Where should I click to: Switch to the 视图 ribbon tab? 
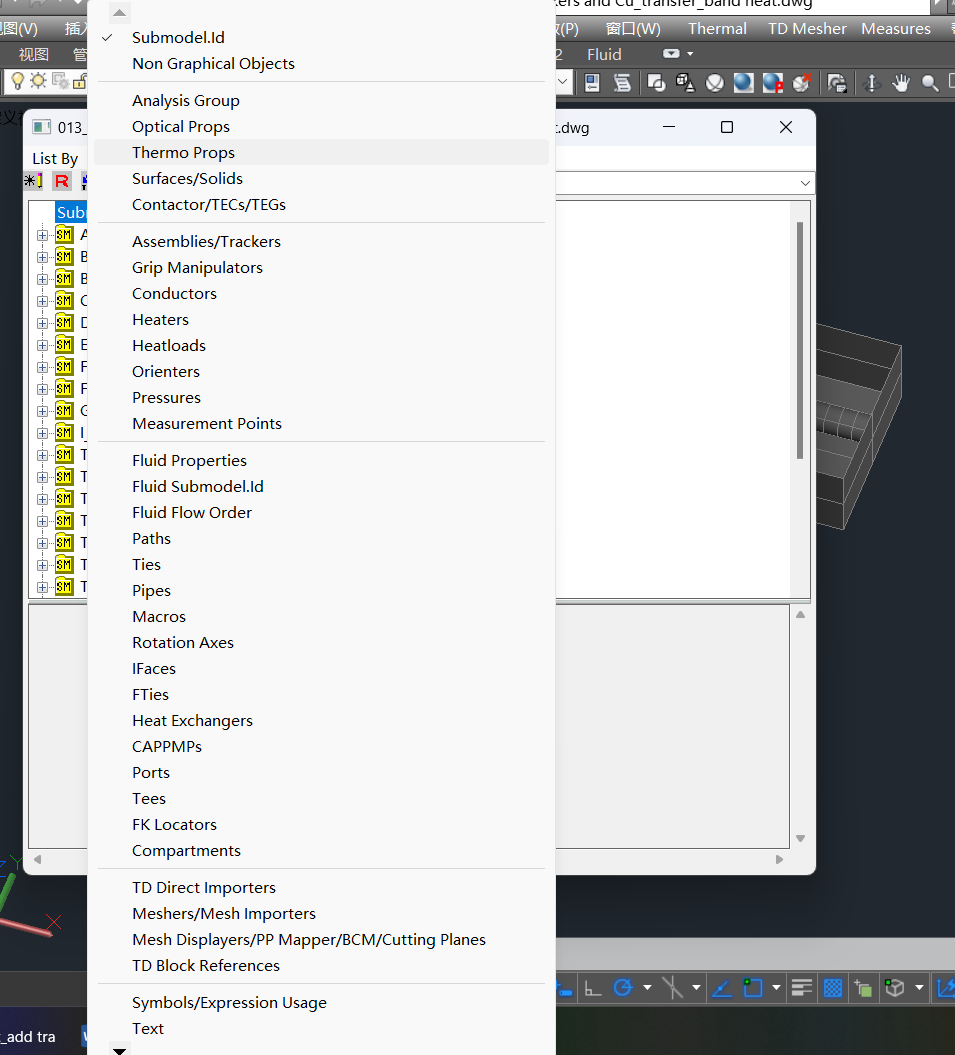coord(33,54)
